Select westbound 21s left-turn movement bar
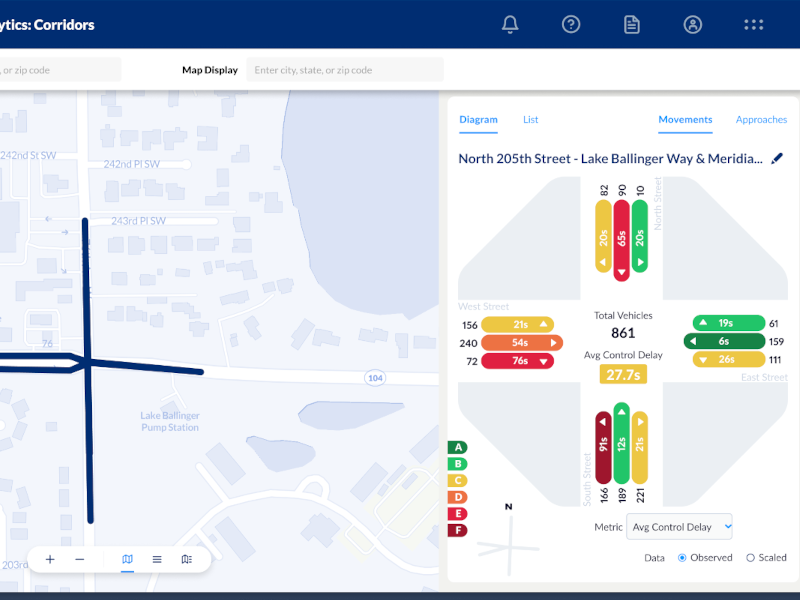The image size is (800, 600). [x=517, y=324]
